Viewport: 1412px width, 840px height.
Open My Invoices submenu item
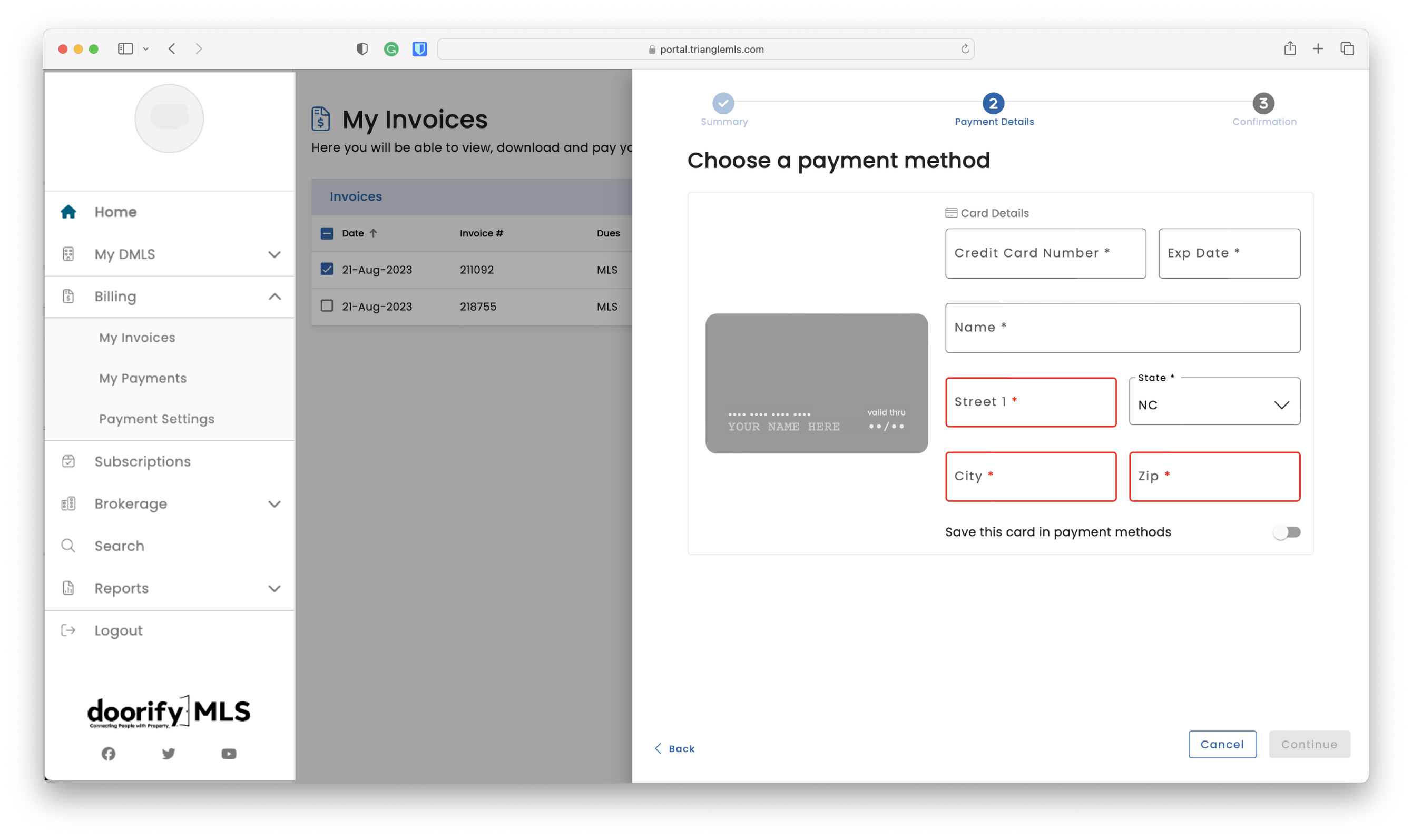tap(138, 338)
